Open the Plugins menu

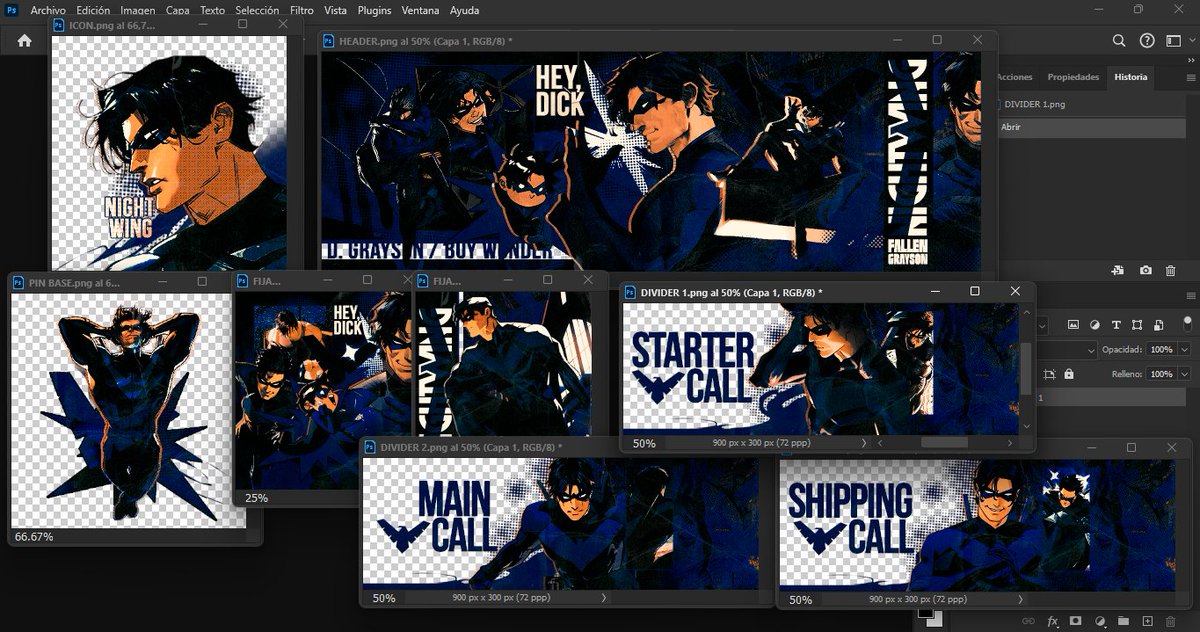pos(374,11)
